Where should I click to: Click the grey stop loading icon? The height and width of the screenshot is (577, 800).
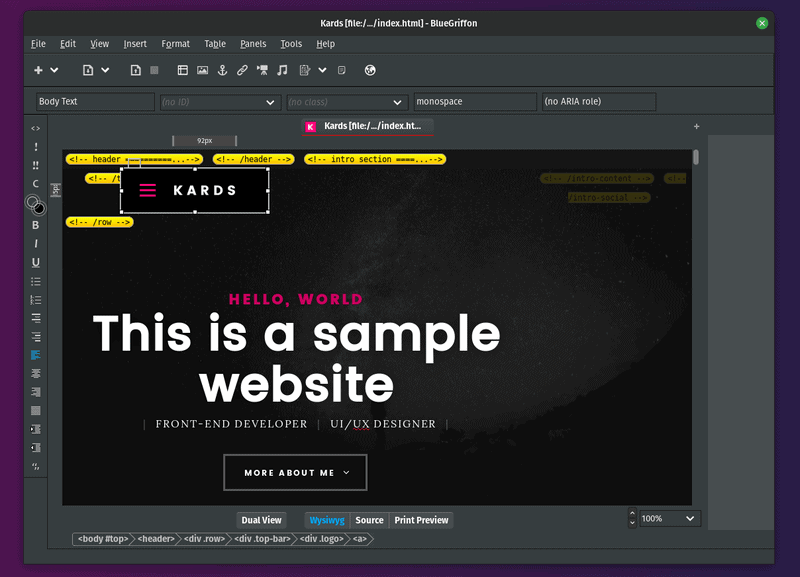pos(154,70)
